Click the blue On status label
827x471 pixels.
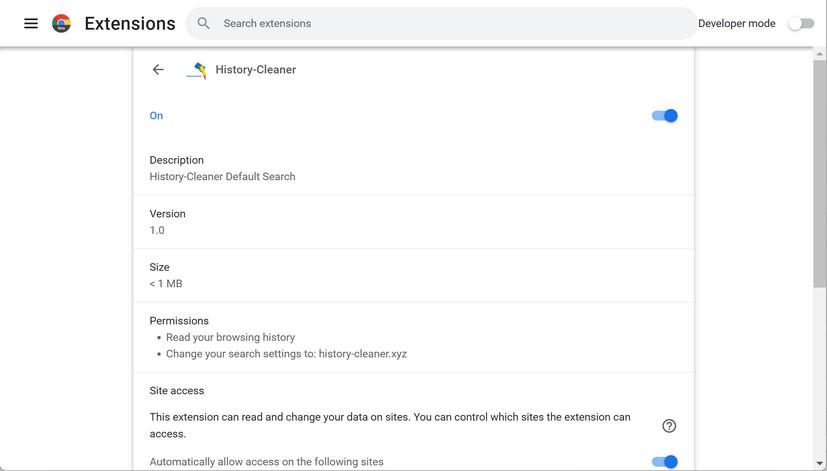tap(156, 116)
